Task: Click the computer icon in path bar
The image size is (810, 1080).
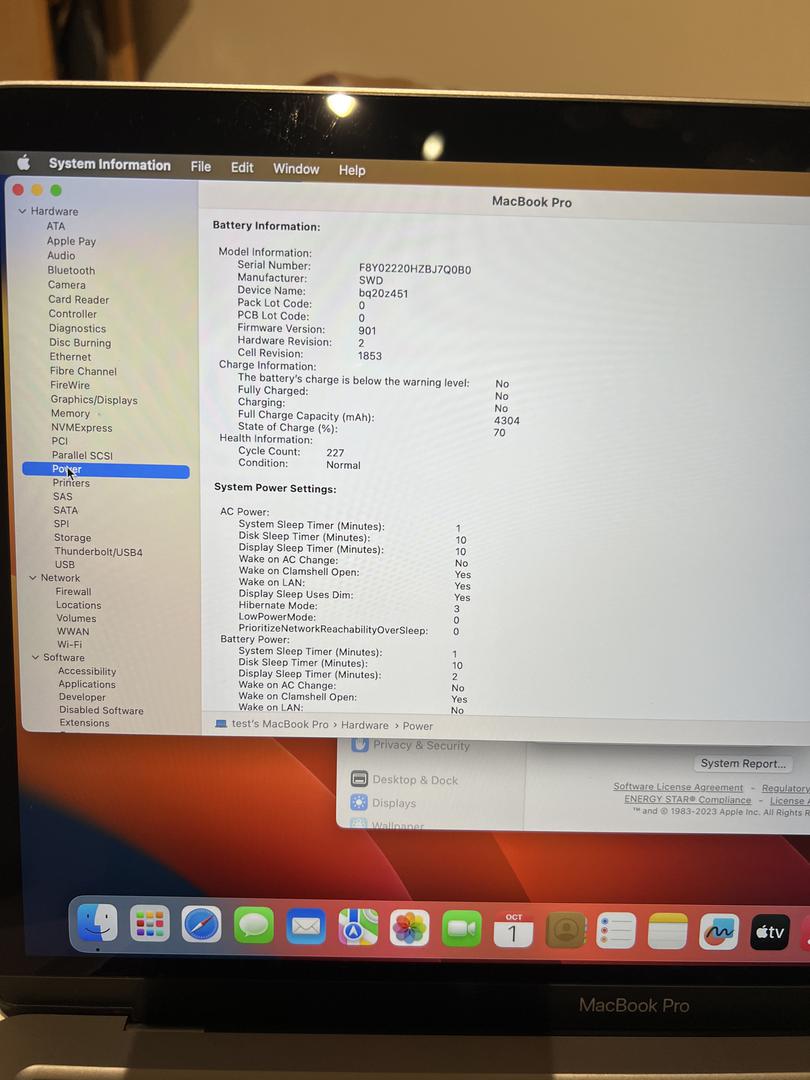Action: tap(221, 724)
